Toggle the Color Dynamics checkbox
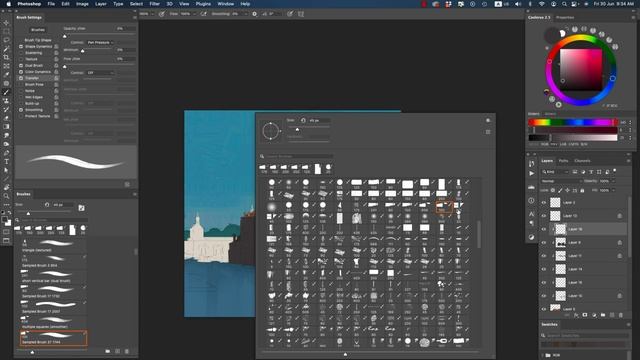Viewport: 640px width, 360px height. pos(21,72)
